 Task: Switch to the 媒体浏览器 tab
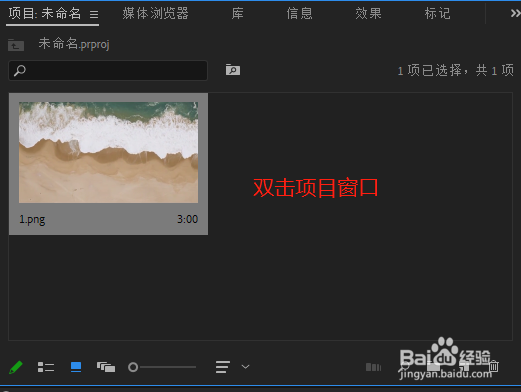click(x=155, y=14)
